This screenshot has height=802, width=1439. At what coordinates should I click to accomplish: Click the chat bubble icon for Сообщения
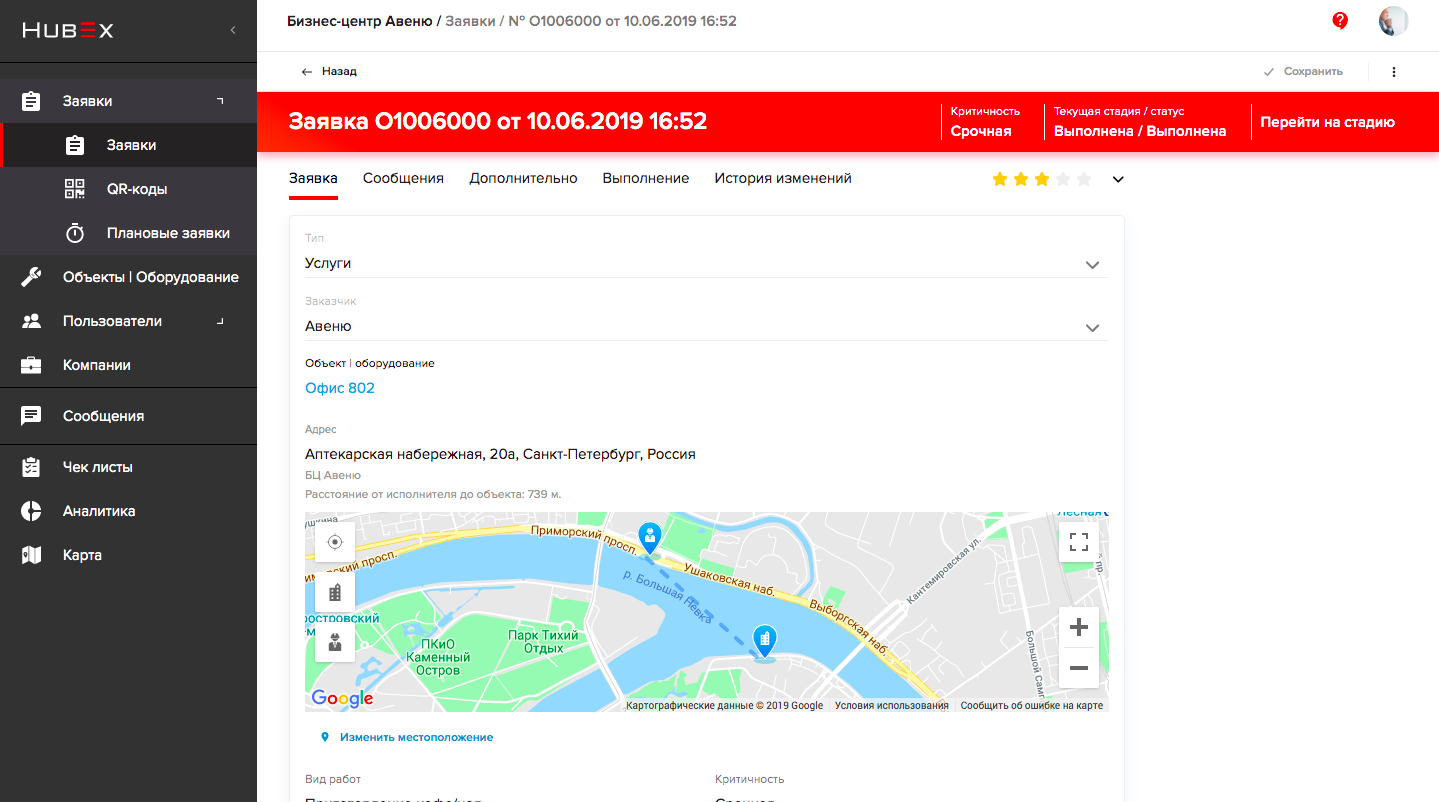click(x=31, y=416)
